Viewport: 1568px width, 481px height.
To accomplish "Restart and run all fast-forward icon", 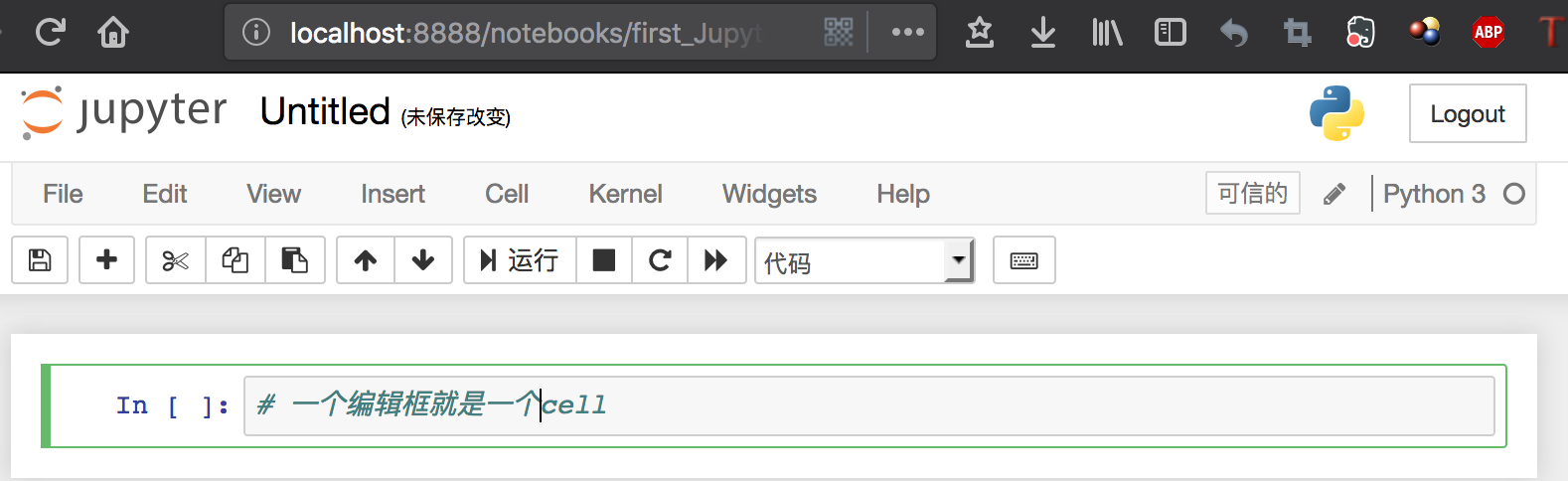I will coord(716,260).
